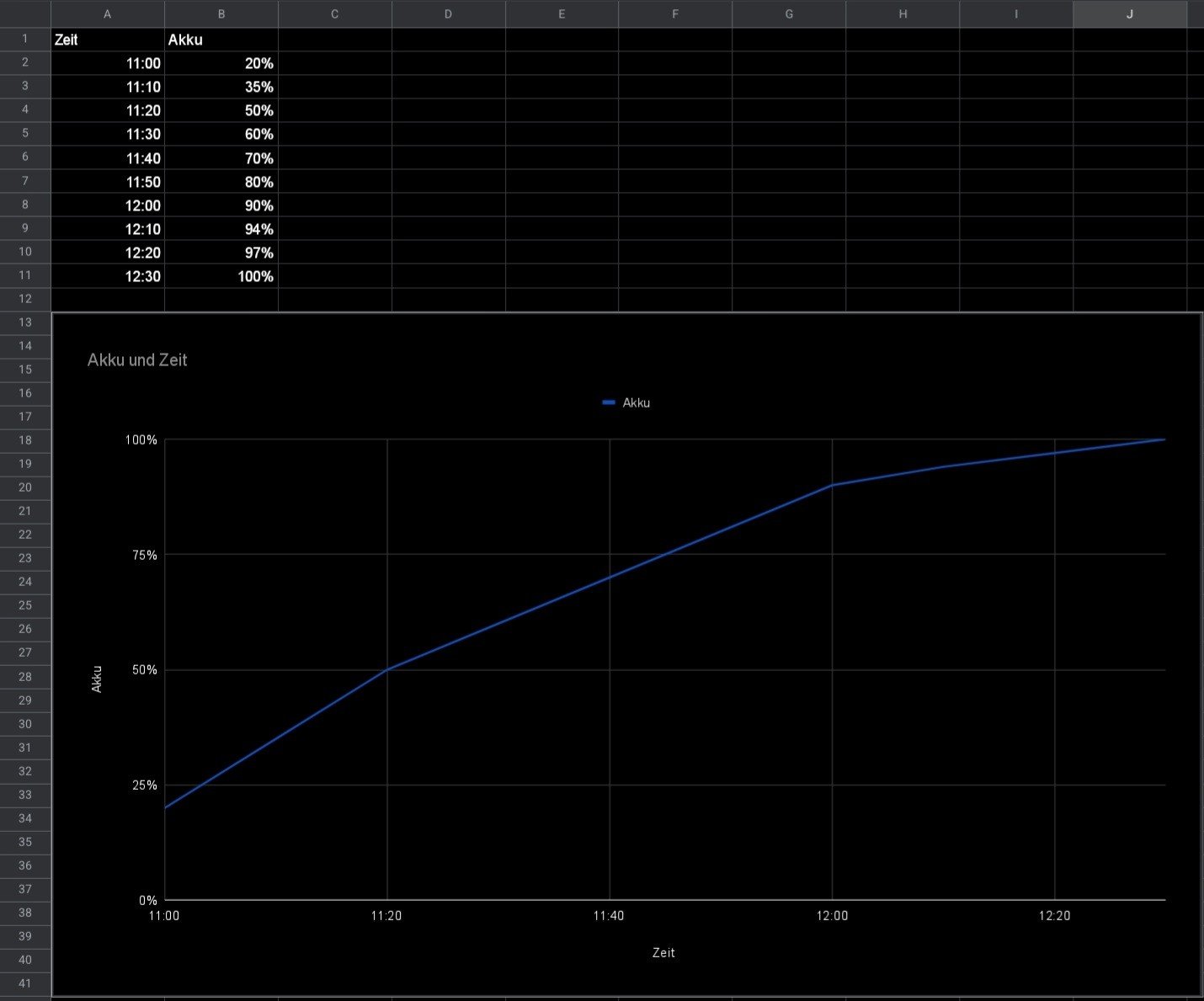
Task: Click the 'Akku' legend label in chart
Action: pyautogui.click(x=637, y=403)
